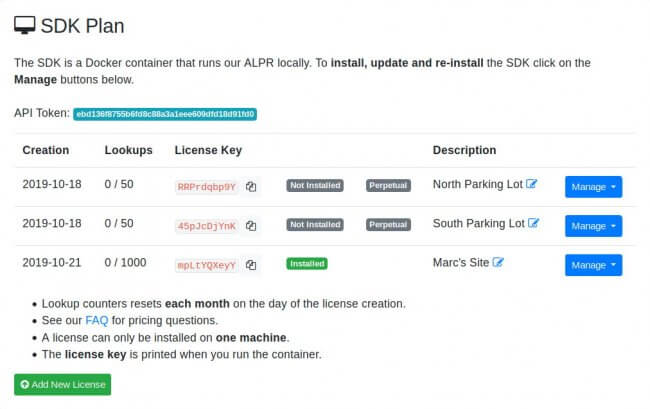
Task: Click the Add New License button
Action: pyautogui.click(x=63, y=385)
